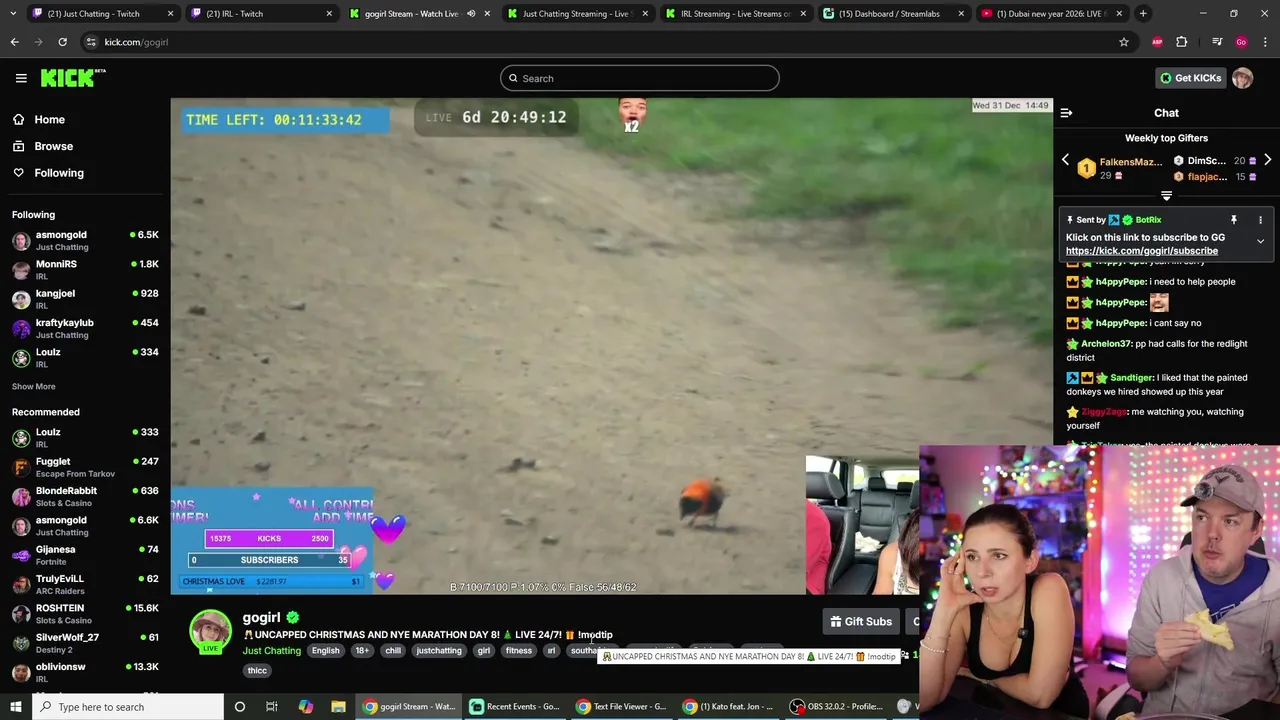Screen dimensions: 1280x720
Task: Open kangjoel channel in sidebar
Action: (85, 299)
